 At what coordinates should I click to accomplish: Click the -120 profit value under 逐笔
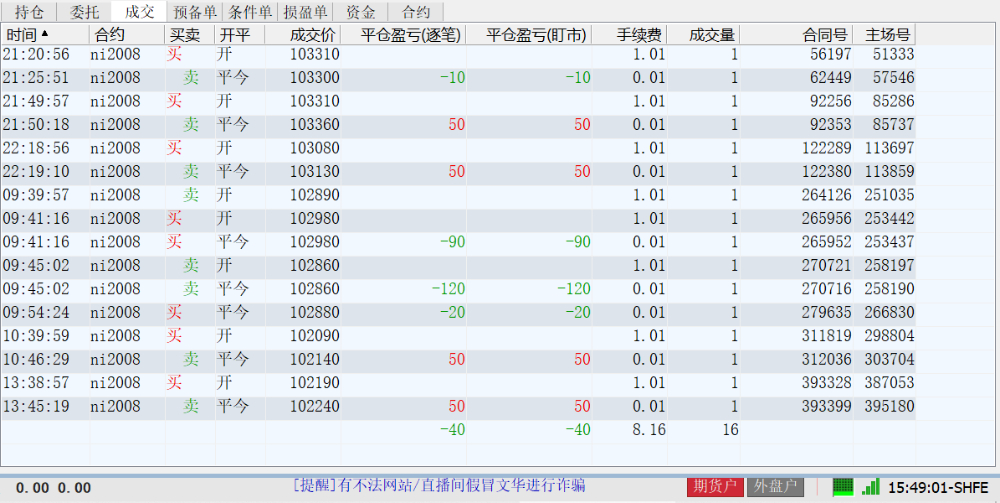click(448, 289)
